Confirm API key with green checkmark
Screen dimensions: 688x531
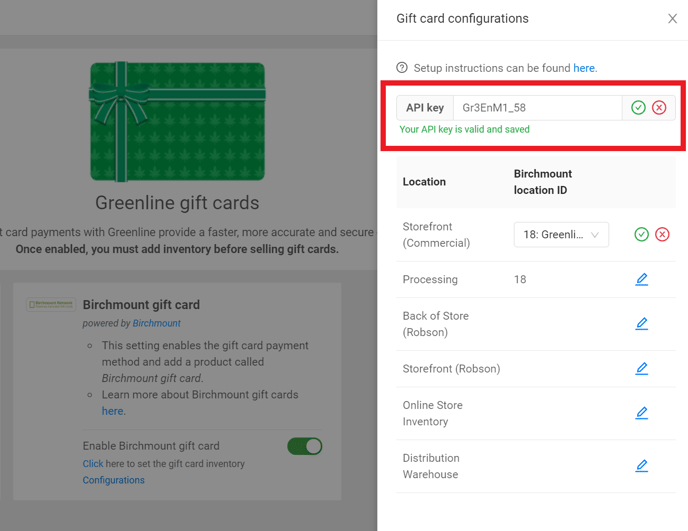638,108
